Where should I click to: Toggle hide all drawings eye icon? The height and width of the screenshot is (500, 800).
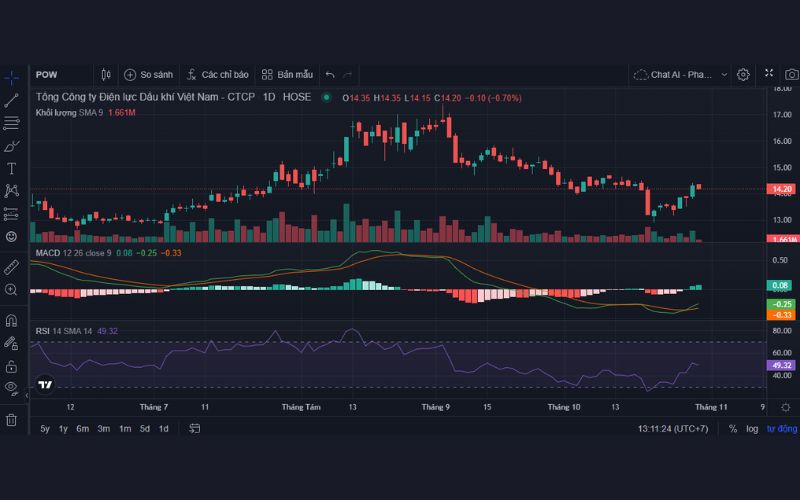coord(12,387)
